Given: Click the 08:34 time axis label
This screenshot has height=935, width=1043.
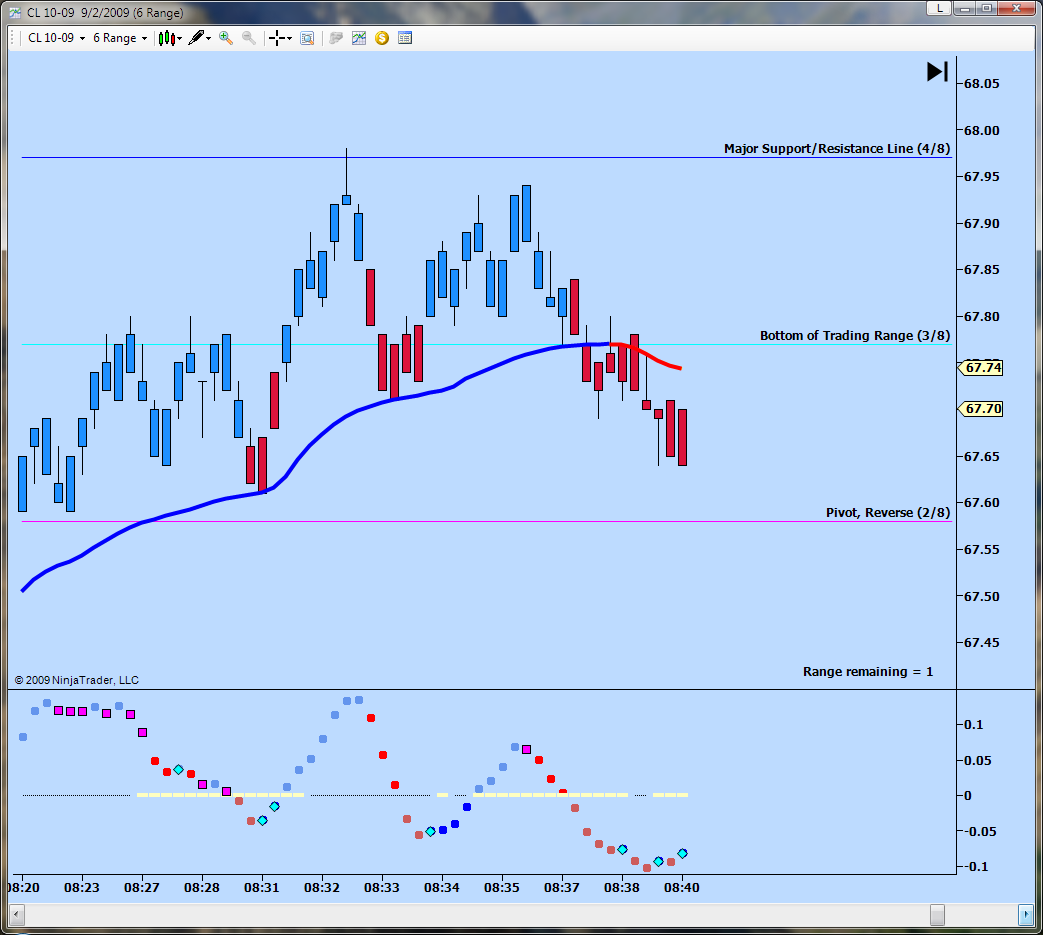Looking at the screenshot, I should [x=442, y=887].
